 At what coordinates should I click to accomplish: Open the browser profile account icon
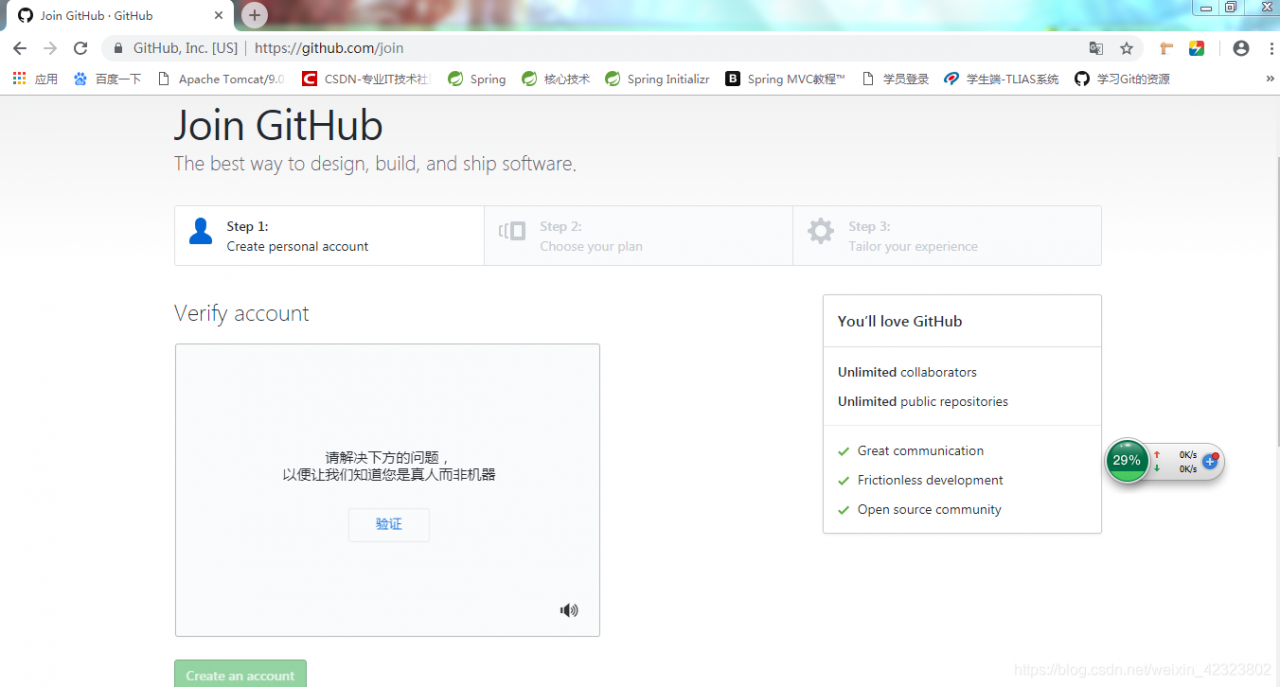(1240, 47)
